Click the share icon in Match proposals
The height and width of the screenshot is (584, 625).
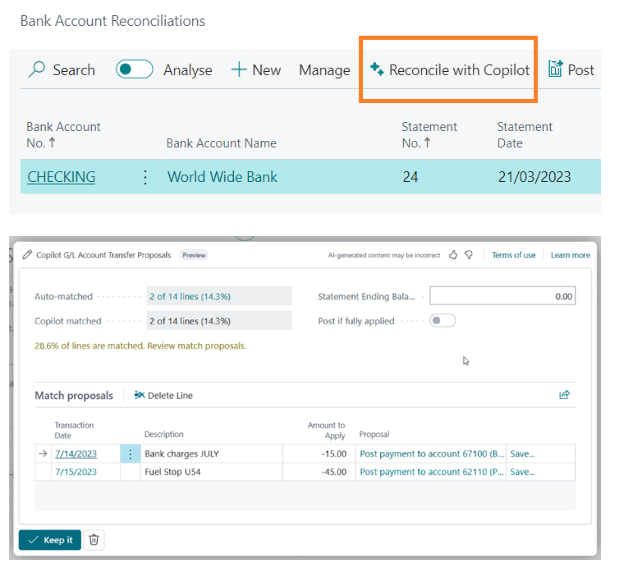click(x=564, y=395)
